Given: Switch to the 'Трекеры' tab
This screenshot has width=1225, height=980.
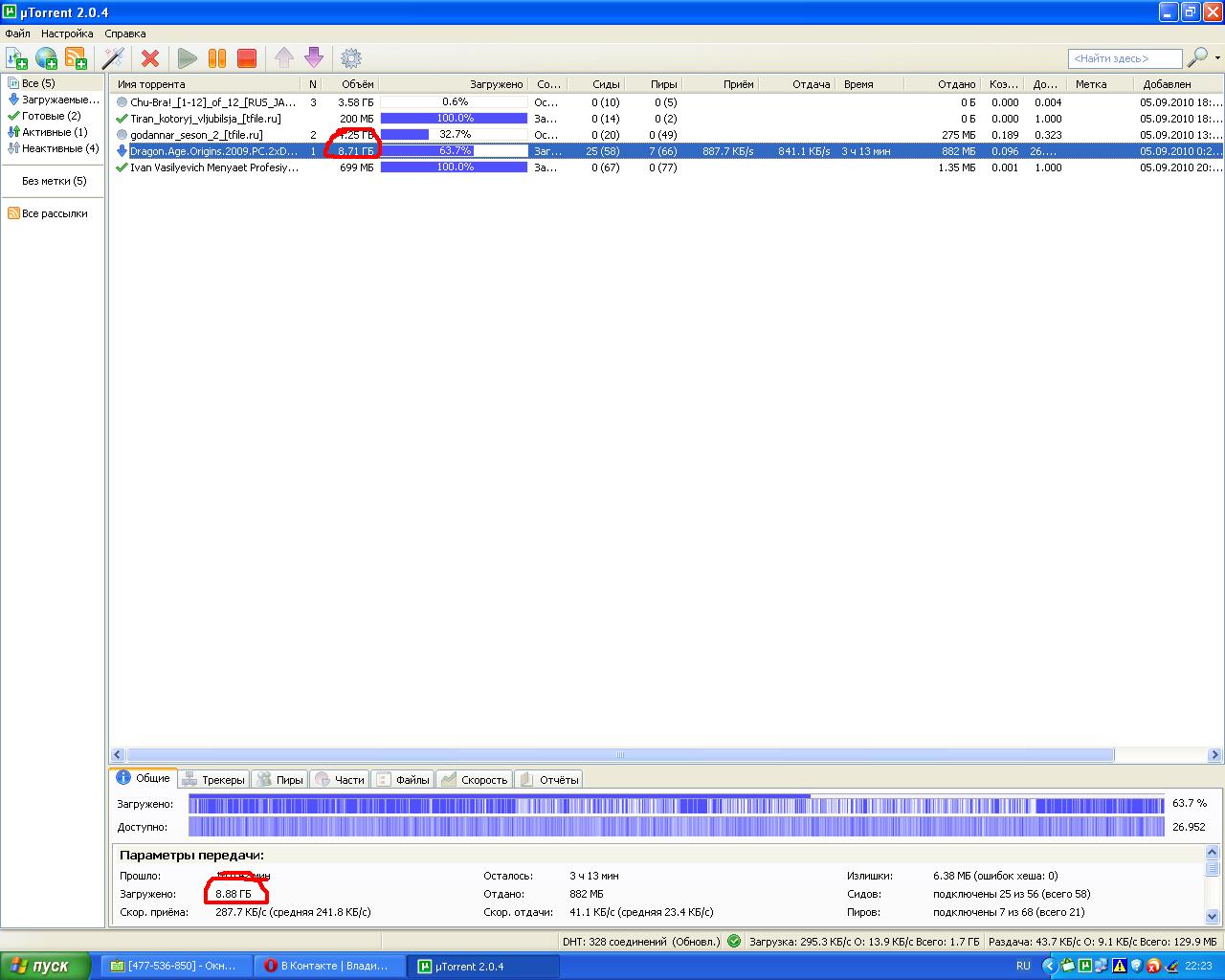Looking at the screenshot, I should point(214,780).
